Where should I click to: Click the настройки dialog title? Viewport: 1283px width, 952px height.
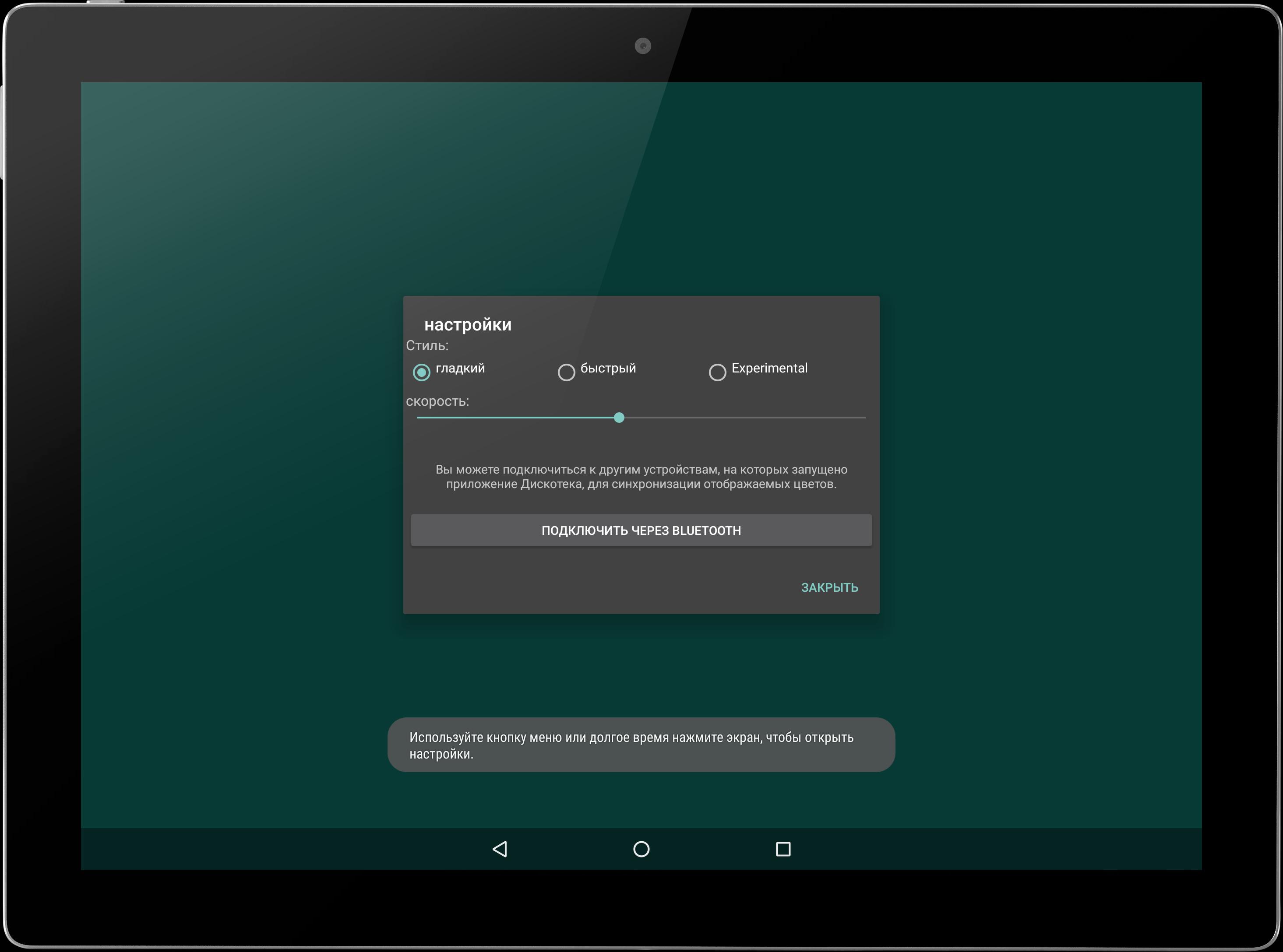pos(467,325)
